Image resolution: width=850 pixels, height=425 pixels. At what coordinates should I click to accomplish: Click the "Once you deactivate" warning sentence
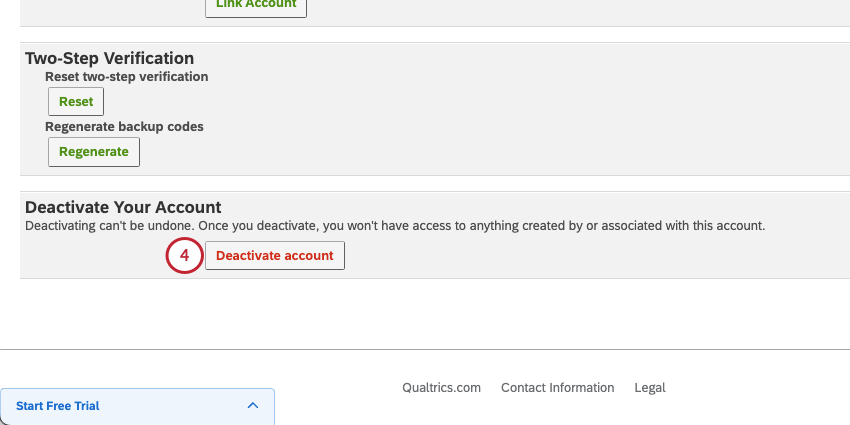click(x=478, y=226)
